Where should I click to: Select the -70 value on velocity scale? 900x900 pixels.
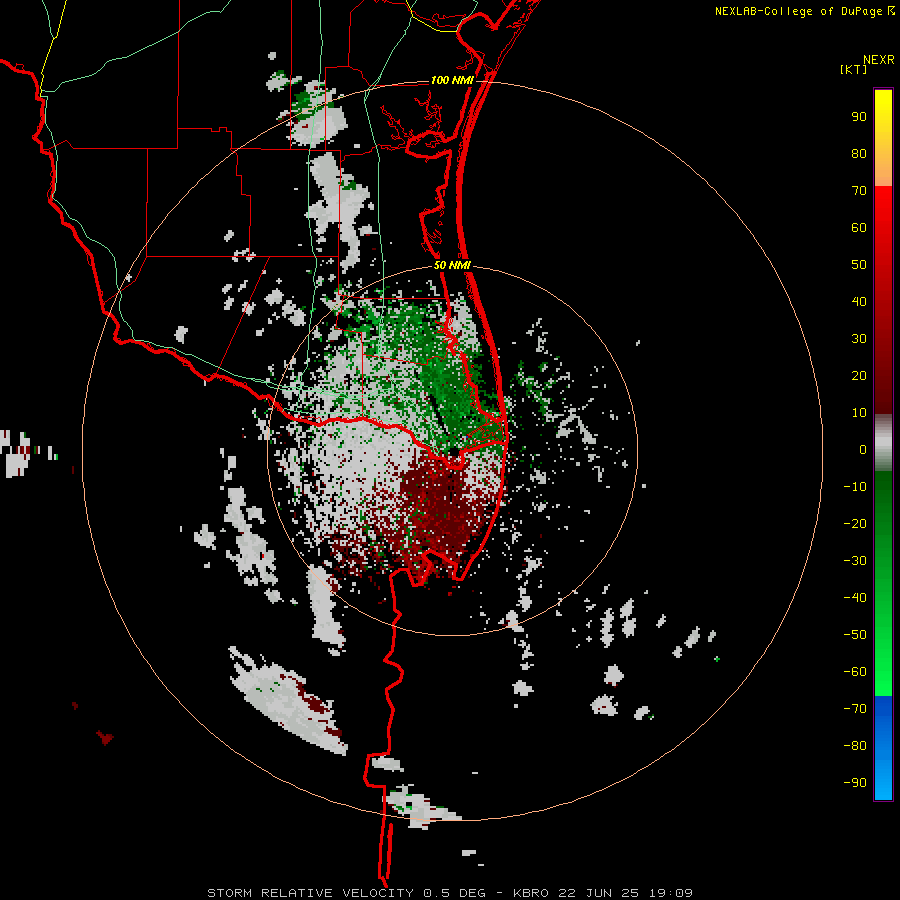click(x=855, y=709)
